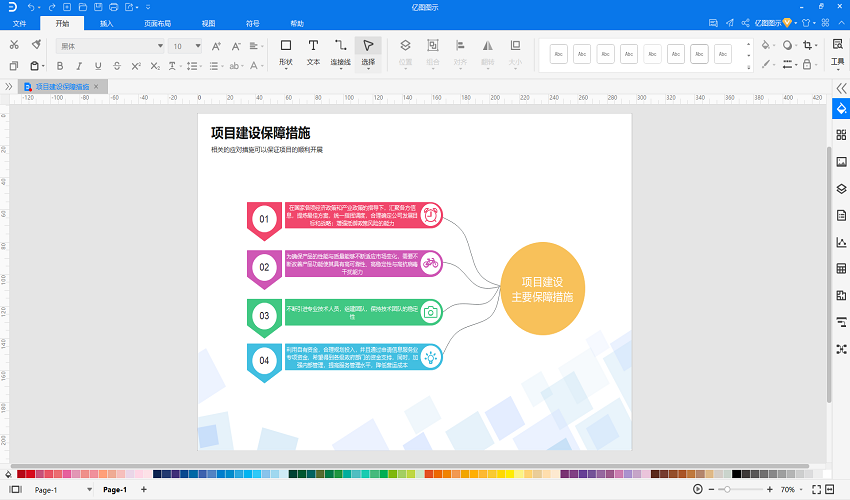Switch to the 视图 view tab
The height and width of the screenshot is (500, 850).
[208, 23]
